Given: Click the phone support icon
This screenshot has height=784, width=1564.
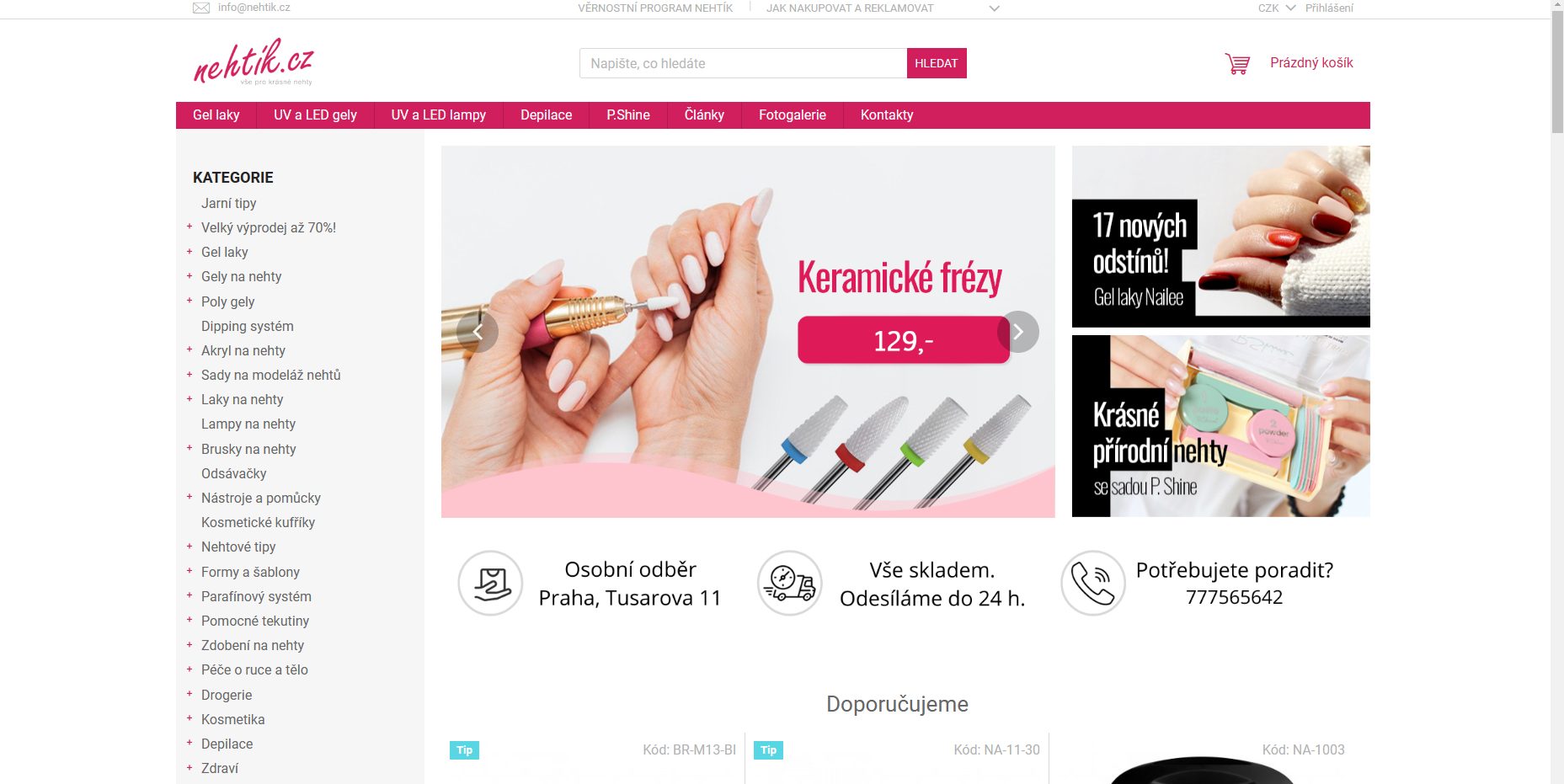Looking at the screenshot, I should point(1093,583).
